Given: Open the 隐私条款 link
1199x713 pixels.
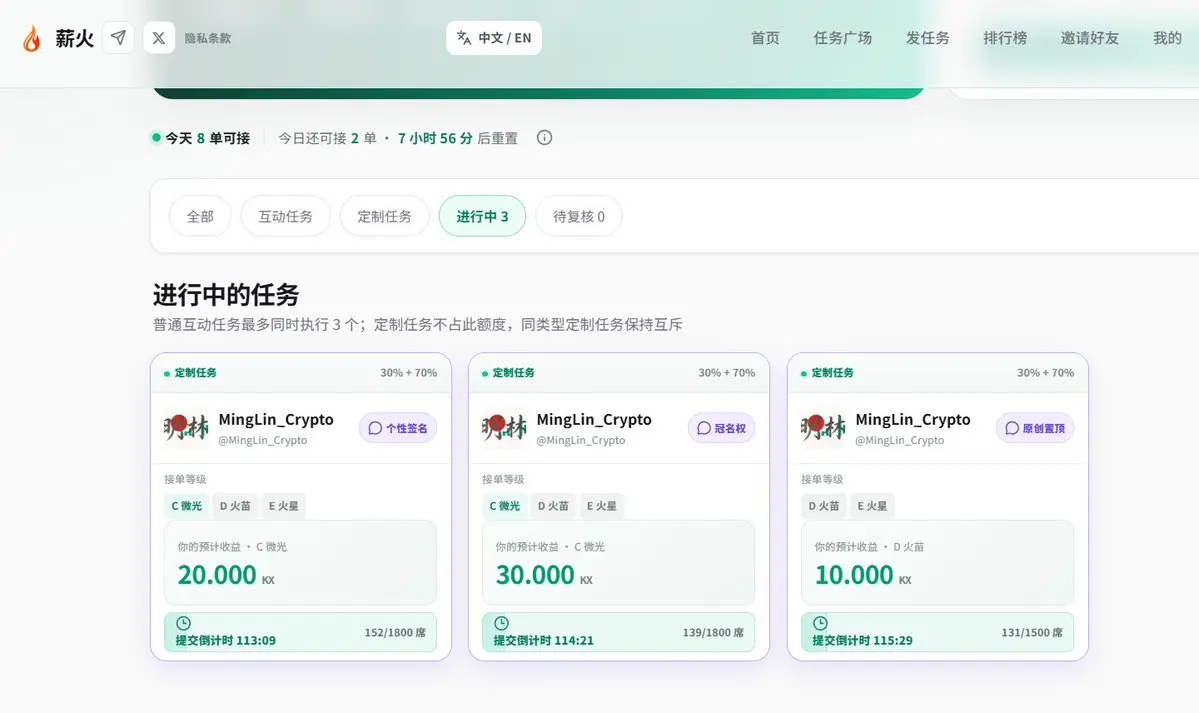Looking at the screenshot, I should tap(207, 37).
